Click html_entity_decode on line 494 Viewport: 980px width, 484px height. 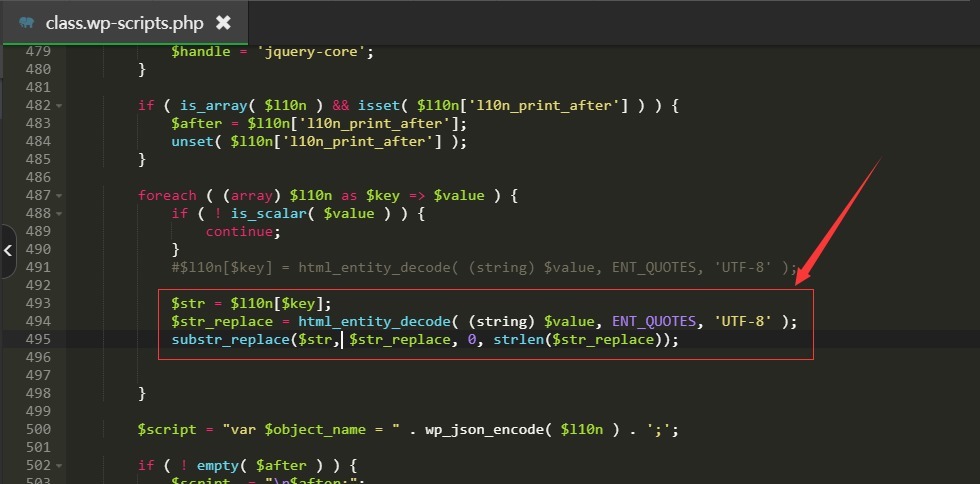(374, 321)
